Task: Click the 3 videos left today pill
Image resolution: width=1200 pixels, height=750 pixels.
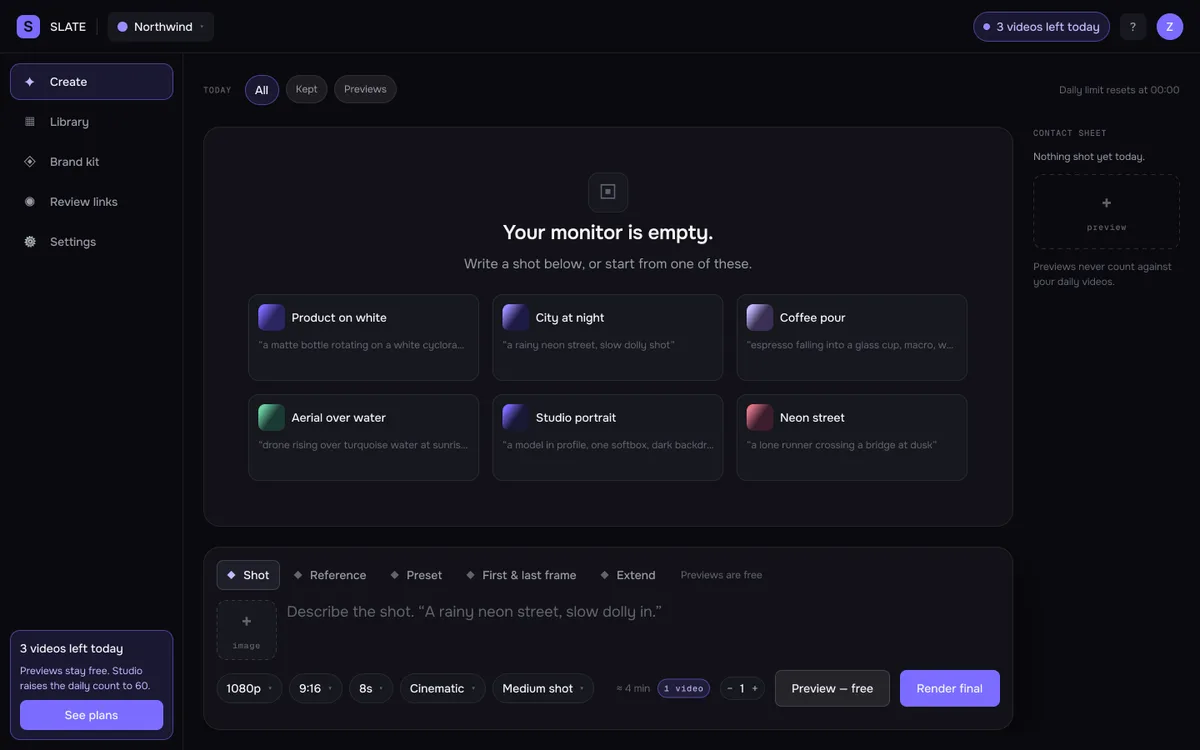Action: coord(1042,27)
